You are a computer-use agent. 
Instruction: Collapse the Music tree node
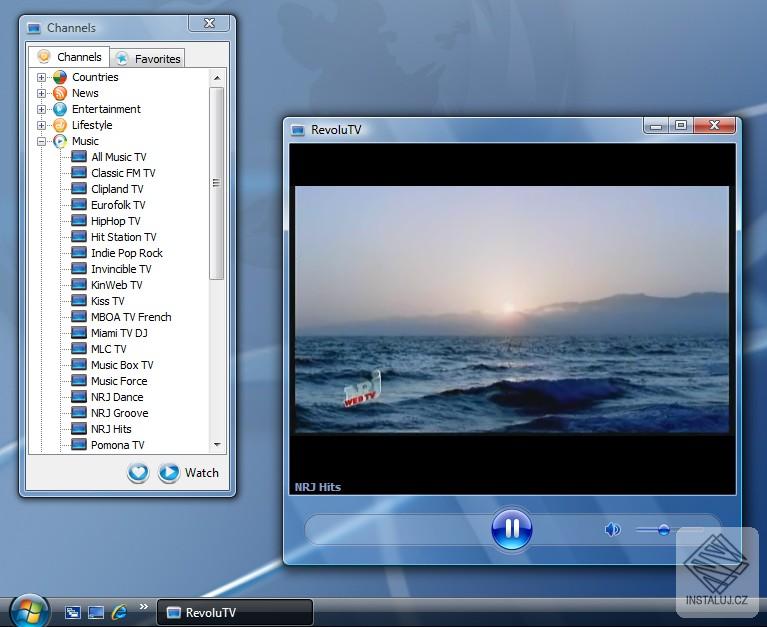pos(42,141)
